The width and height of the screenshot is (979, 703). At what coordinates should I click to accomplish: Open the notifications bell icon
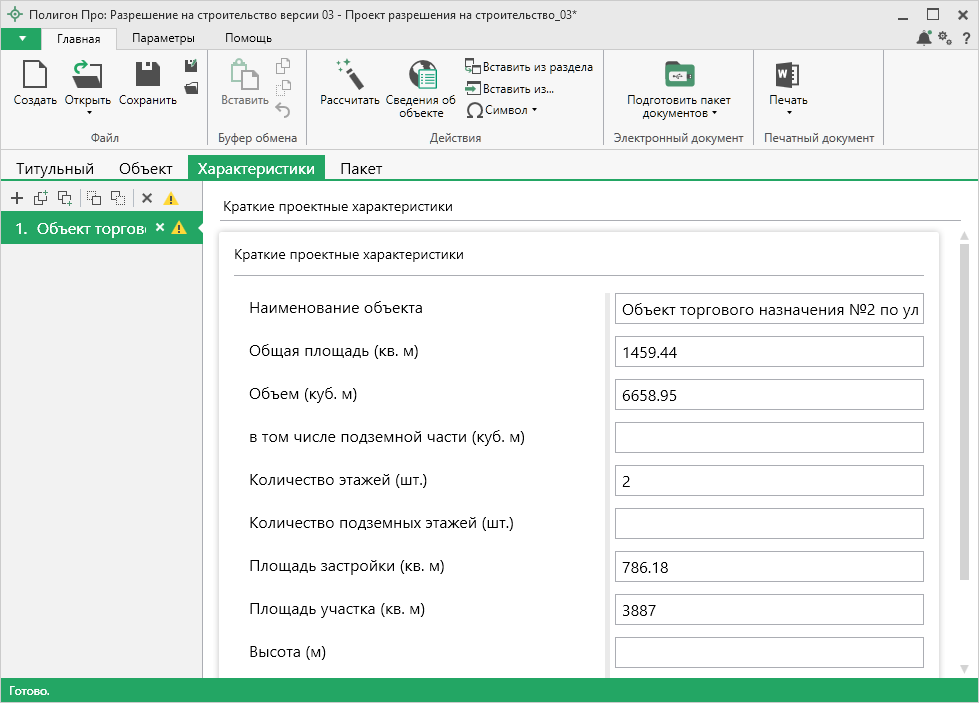[923, 38]
